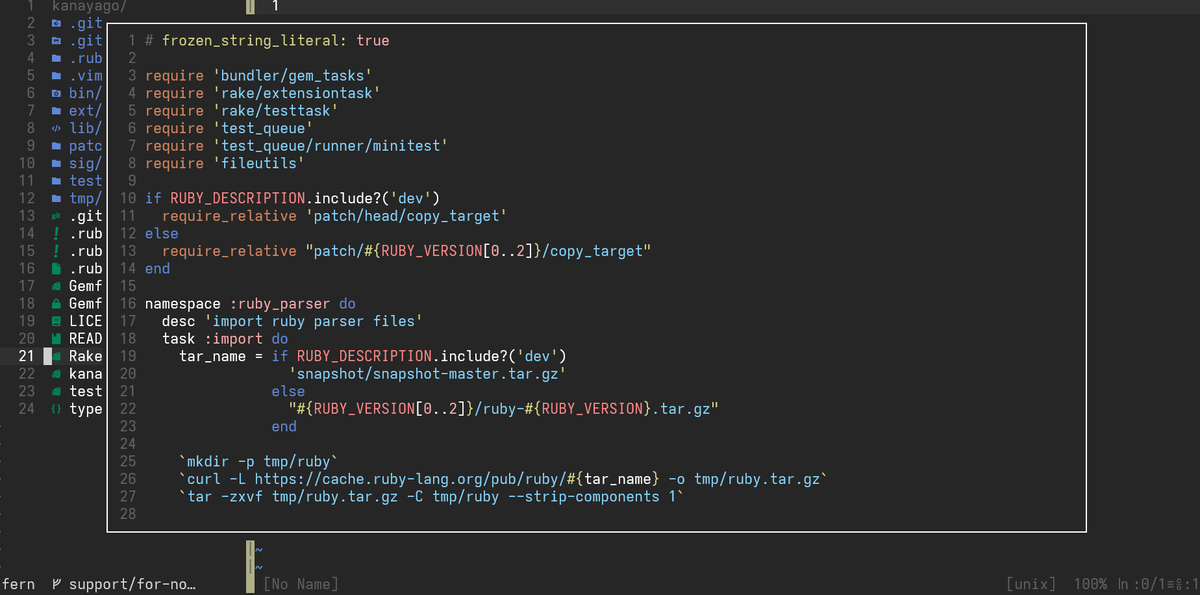
Task: Select the Rake file entry
Action: pos(86,356)
